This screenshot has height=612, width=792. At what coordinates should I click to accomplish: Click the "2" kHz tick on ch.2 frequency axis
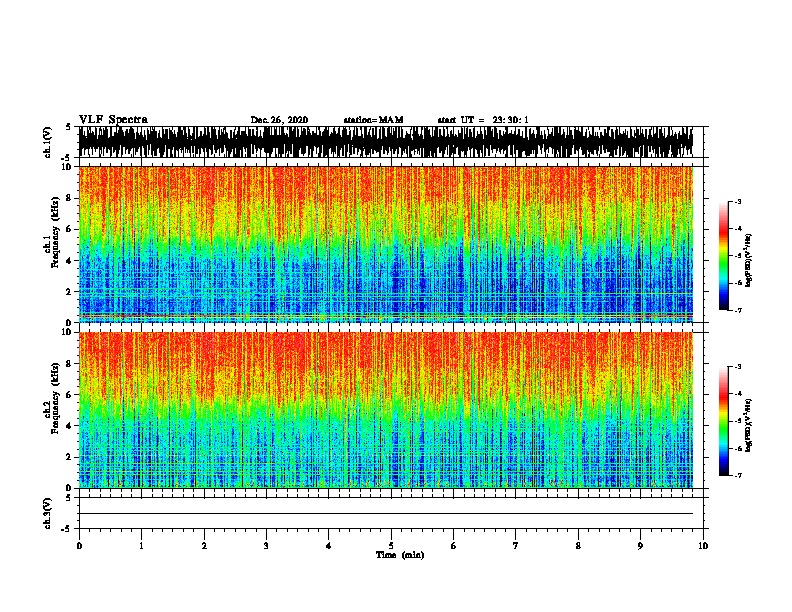(x=71, y=457)
